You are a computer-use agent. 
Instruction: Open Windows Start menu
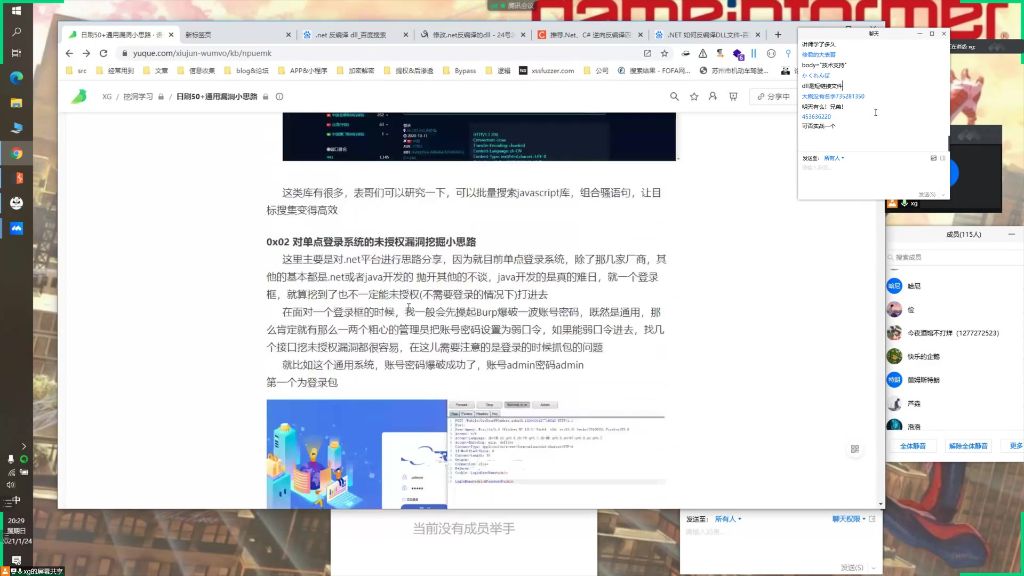coord(16,10)
